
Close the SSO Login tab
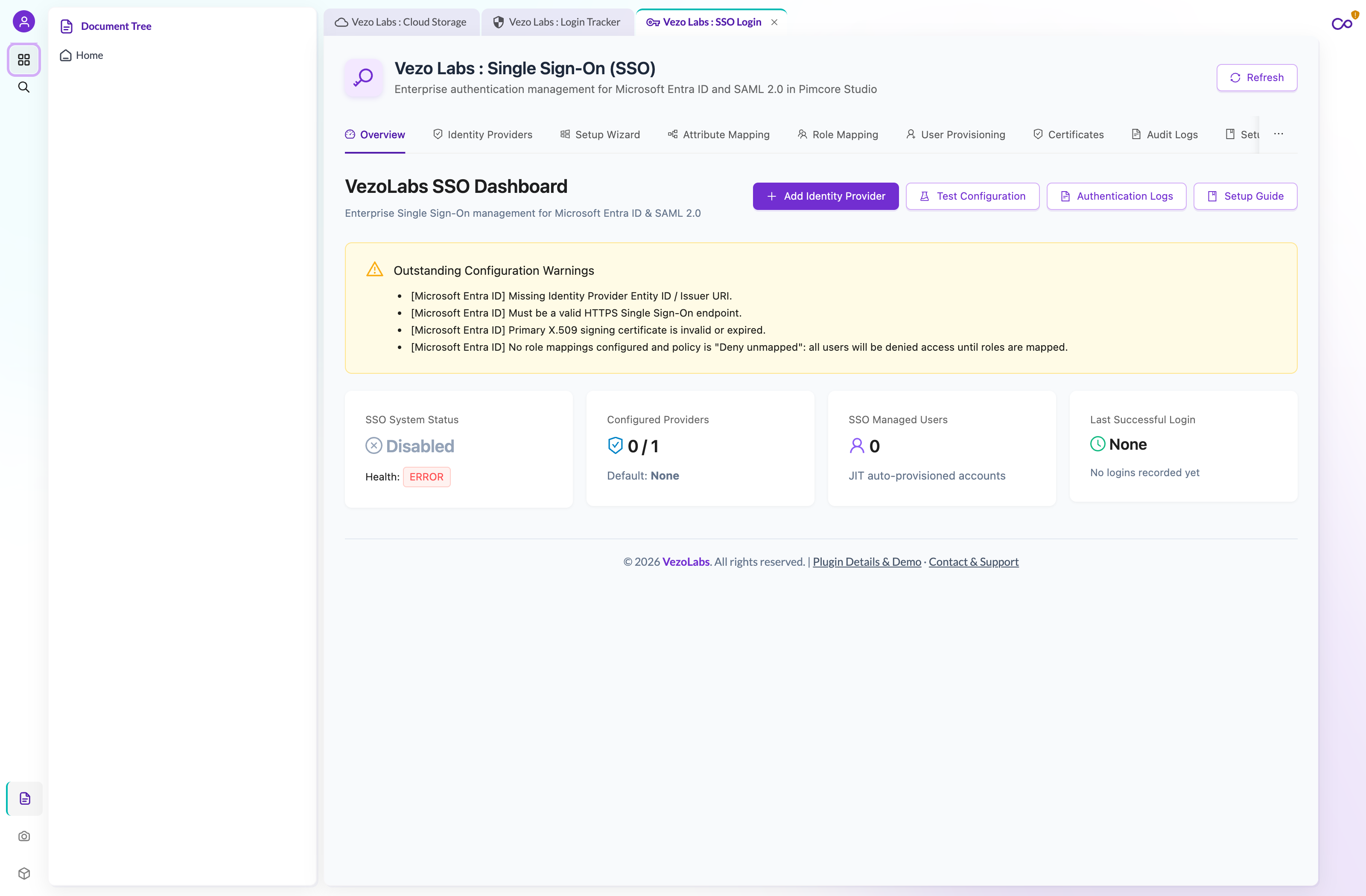point(774,22)
